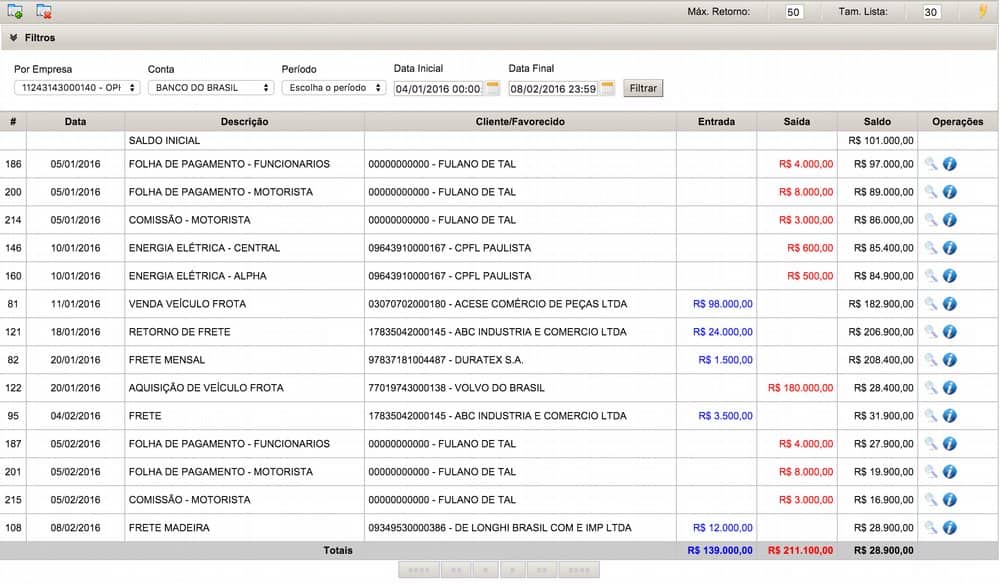The height and width of the screenshot is (584, 1000).
Task: Click the first pagination button below the table
Action: pos(419,570)
